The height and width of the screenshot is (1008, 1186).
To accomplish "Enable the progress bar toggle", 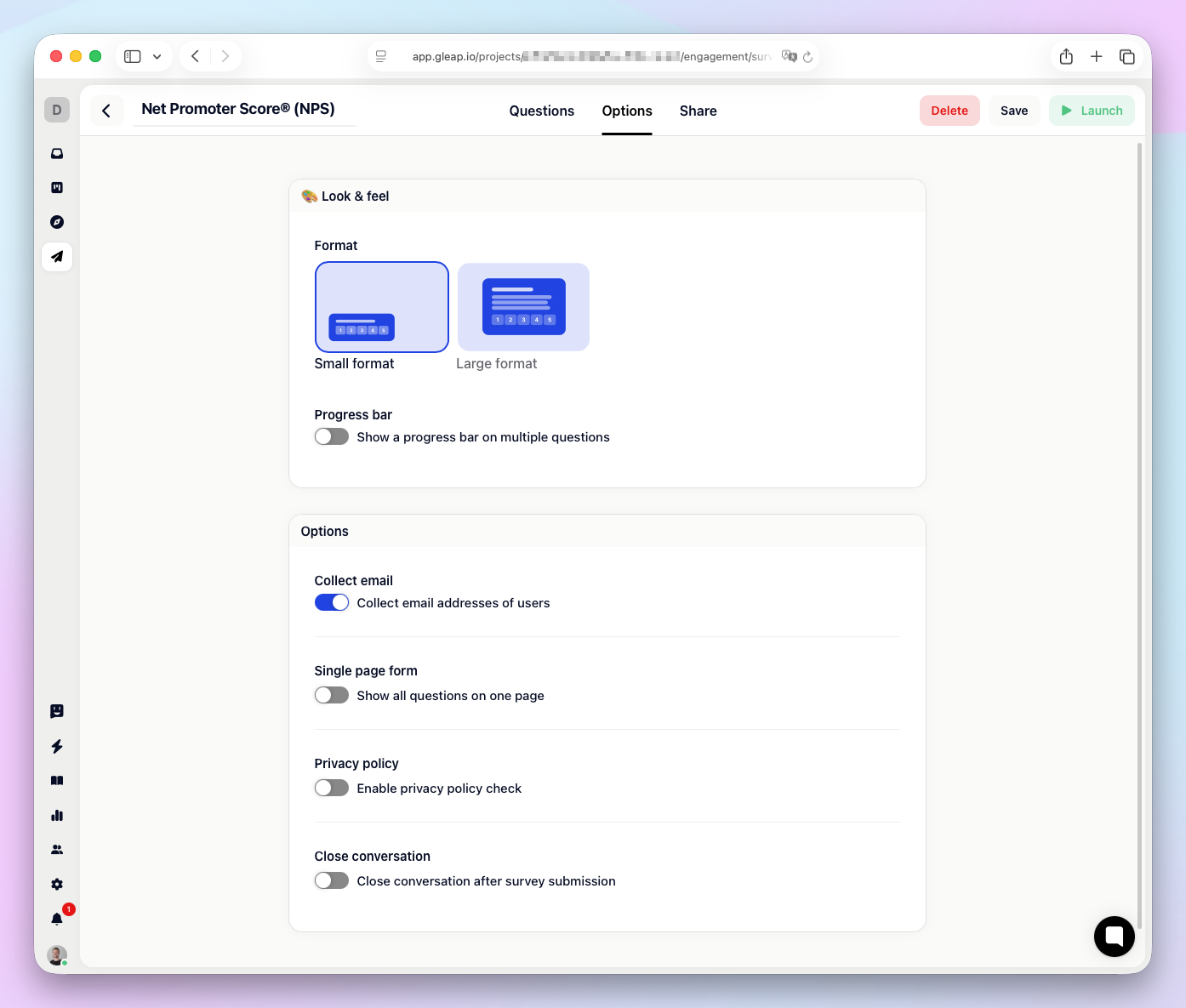I will (x=332, y=436).
